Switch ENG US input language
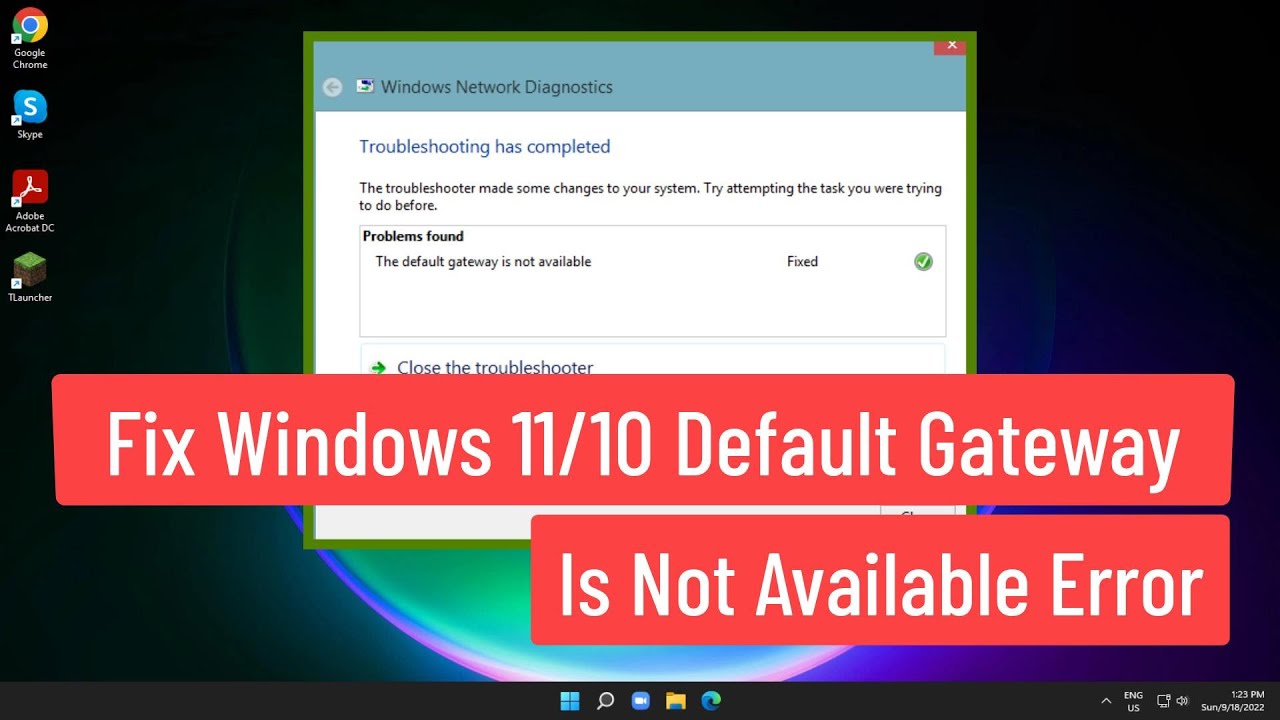Image resolution: width=1280 pixels, height=720 pixels. (1133, 701)
